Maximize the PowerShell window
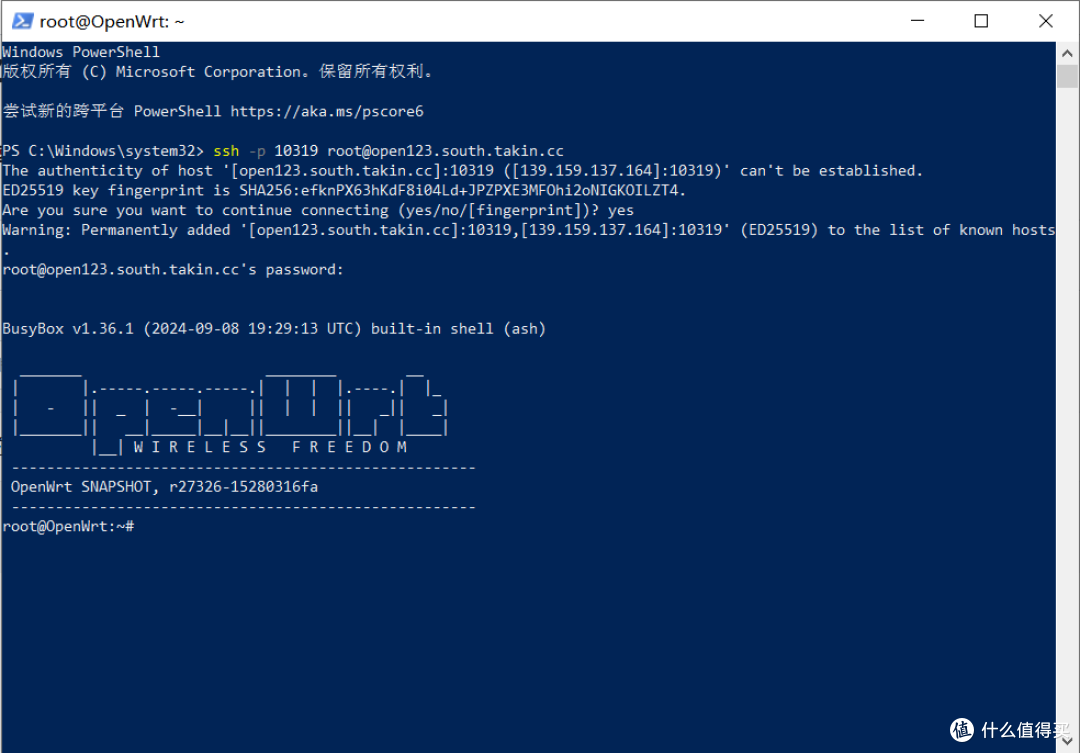 pos(981,20)
